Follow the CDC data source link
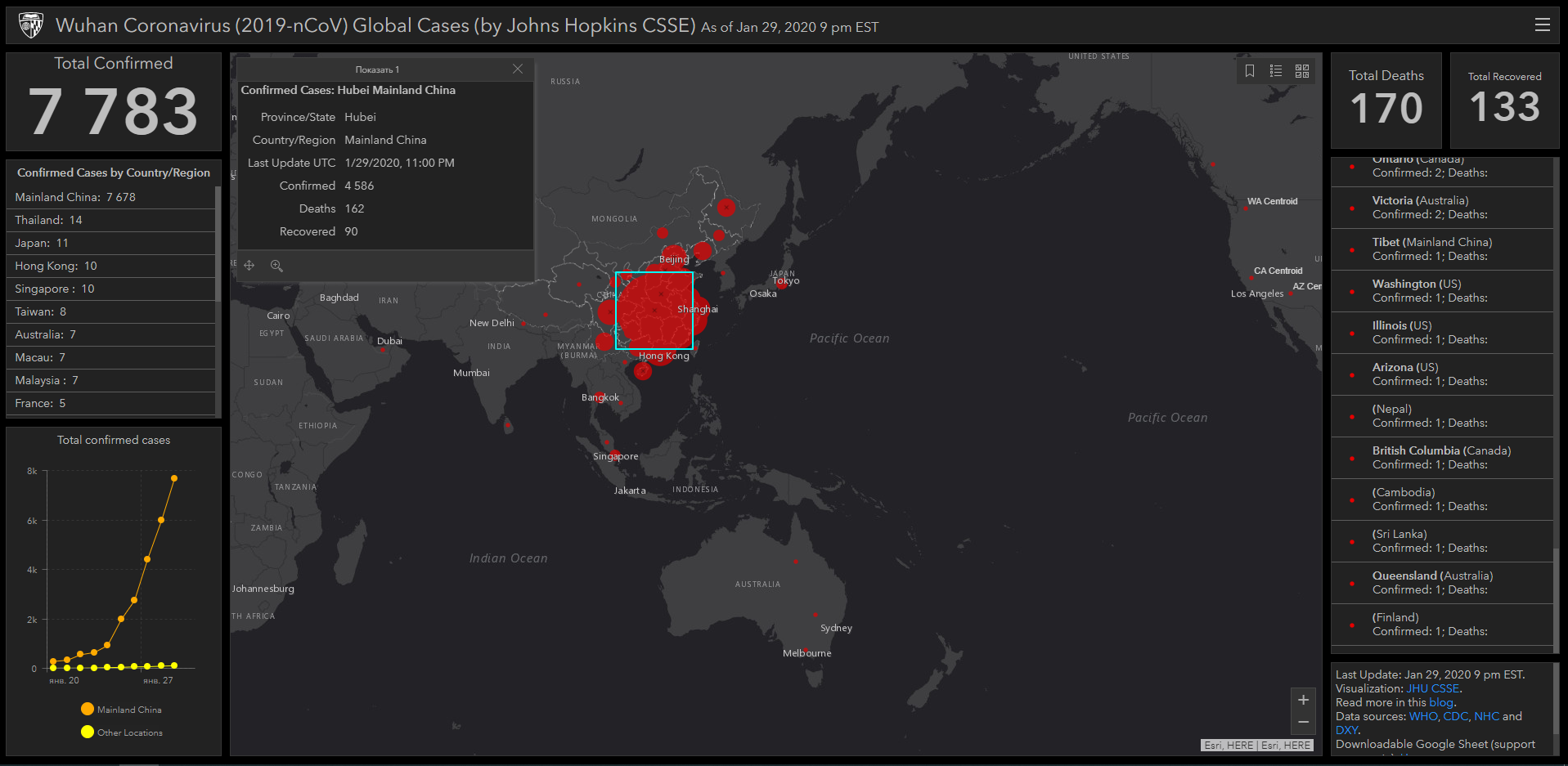This screenshot has width=1568, height=766. (1456, 716)
